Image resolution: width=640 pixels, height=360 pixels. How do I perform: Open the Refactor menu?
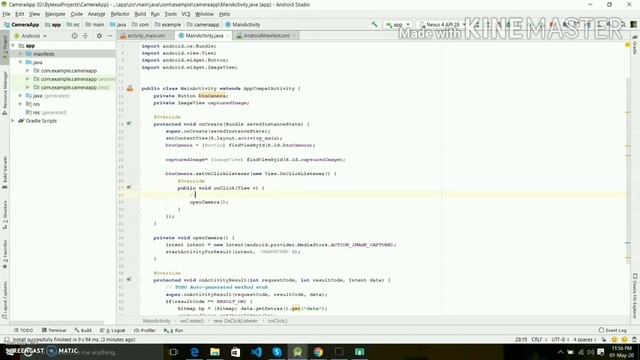[x=120, y=14]
